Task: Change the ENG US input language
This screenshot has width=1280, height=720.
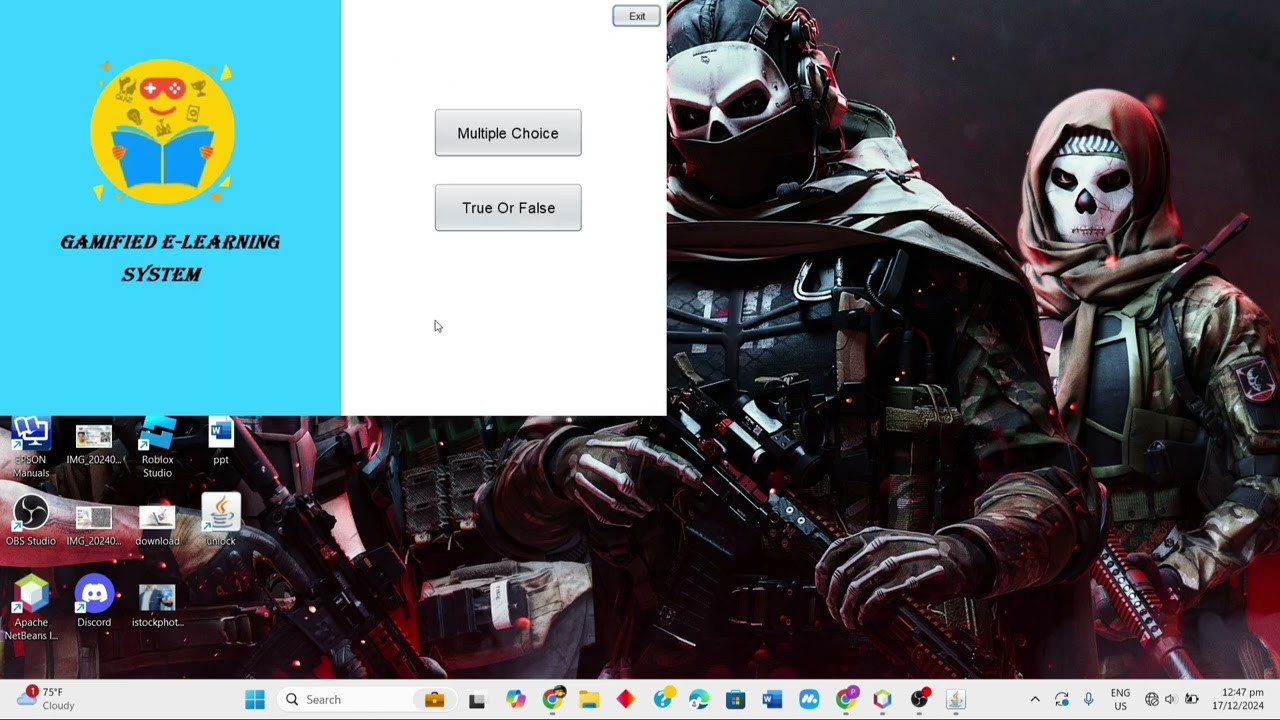Action: [1120, 700]
